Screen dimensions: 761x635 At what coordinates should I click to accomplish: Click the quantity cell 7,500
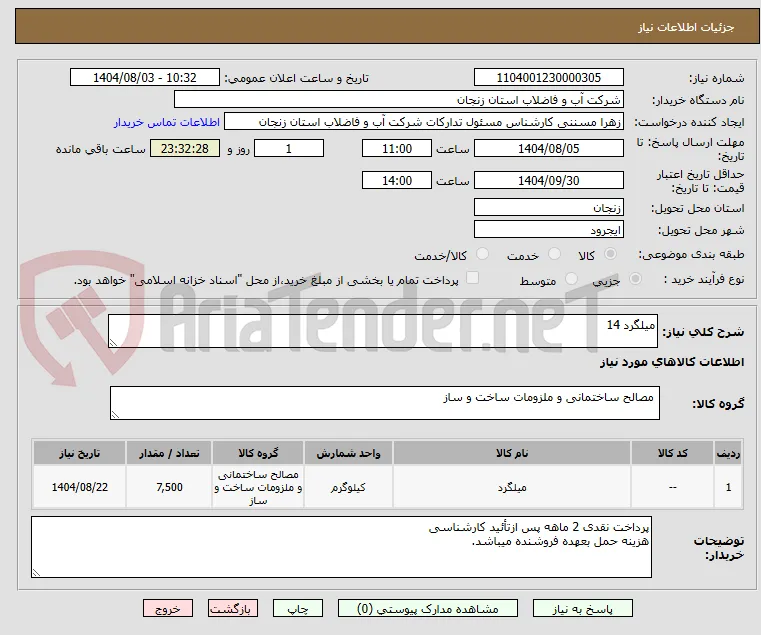click(x=169, y=487)
